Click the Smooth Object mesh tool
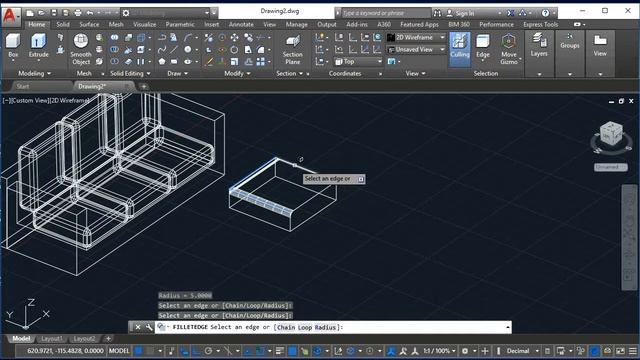Image resolution: width=640 pixels, height=360 pixels. [81, 49]
